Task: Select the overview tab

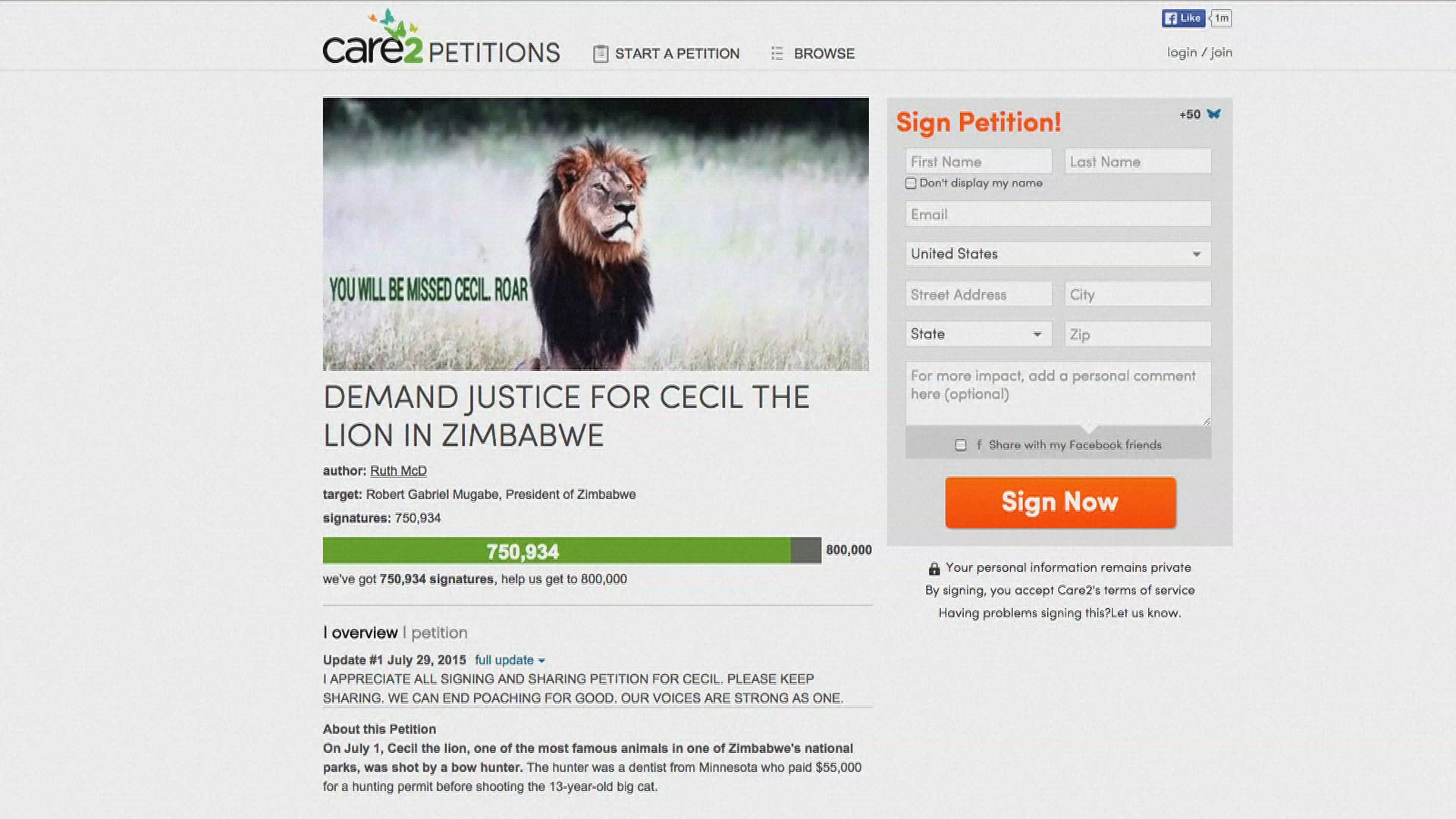Action: click(364, 633)
